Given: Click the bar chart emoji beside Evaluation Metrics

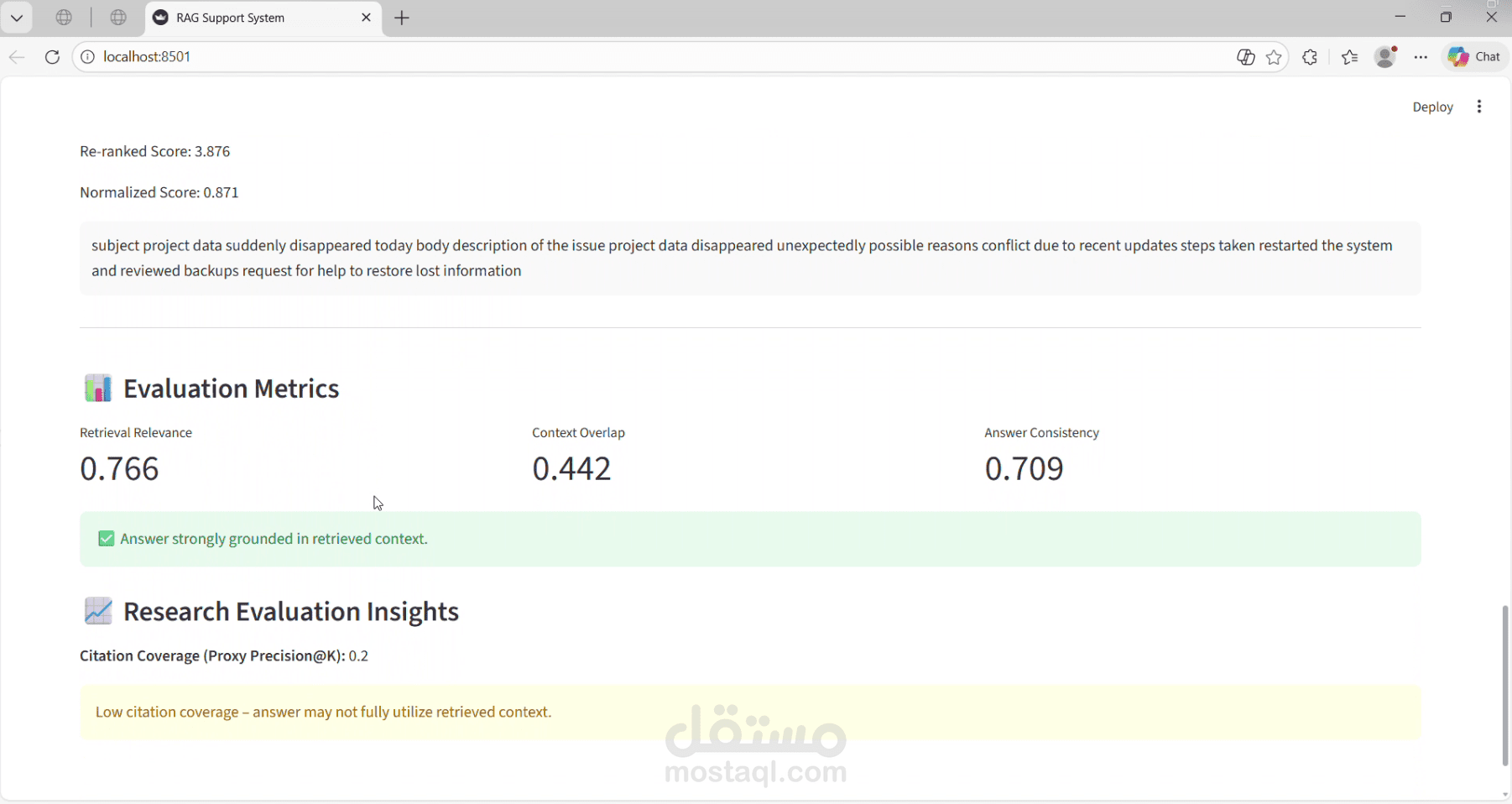Looking at the screenshot, I should click(98, 389).
